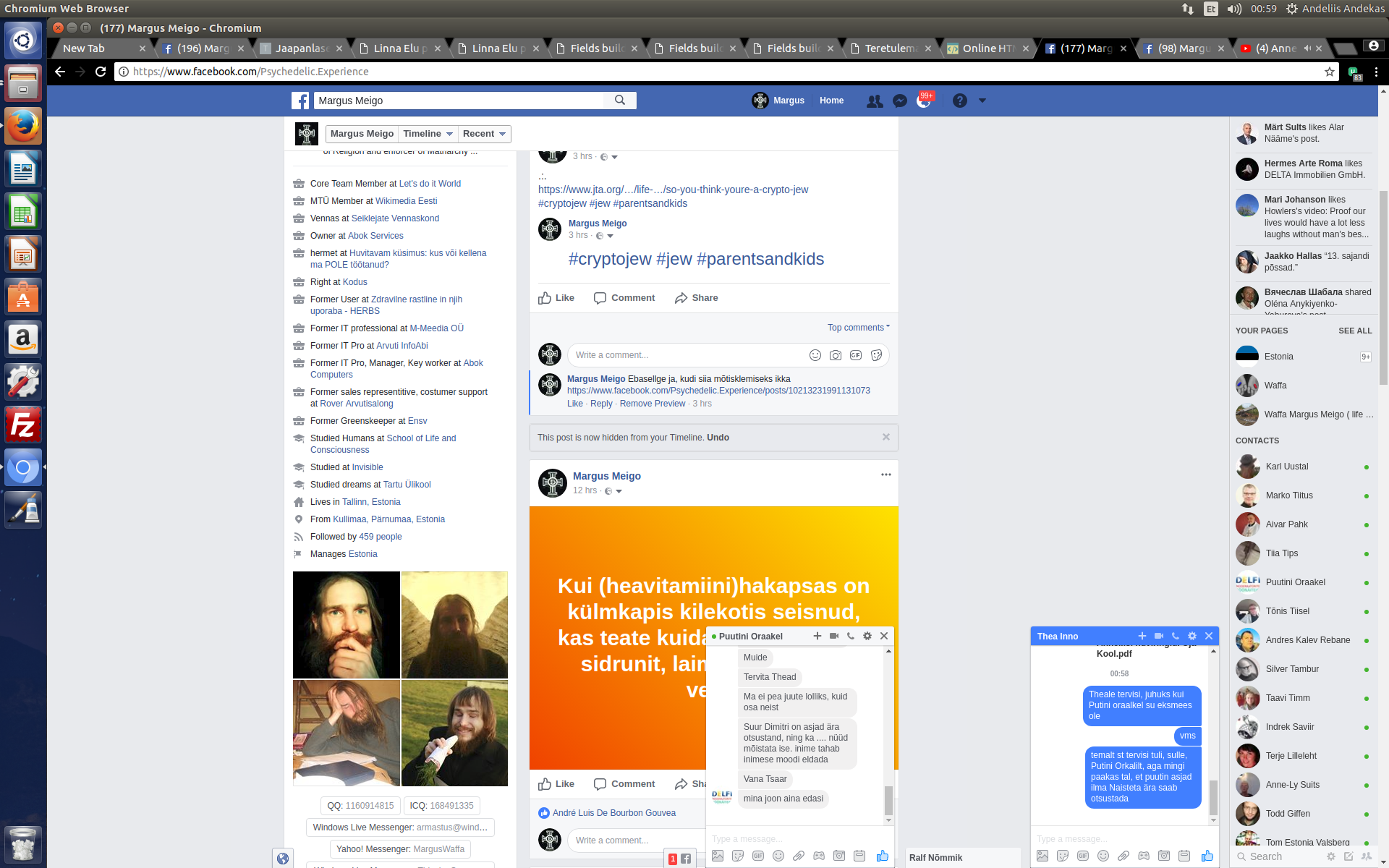Open Timeline dropdown in profile header
Viewport: 1389px width, 868px height.
tap(428, 134)
